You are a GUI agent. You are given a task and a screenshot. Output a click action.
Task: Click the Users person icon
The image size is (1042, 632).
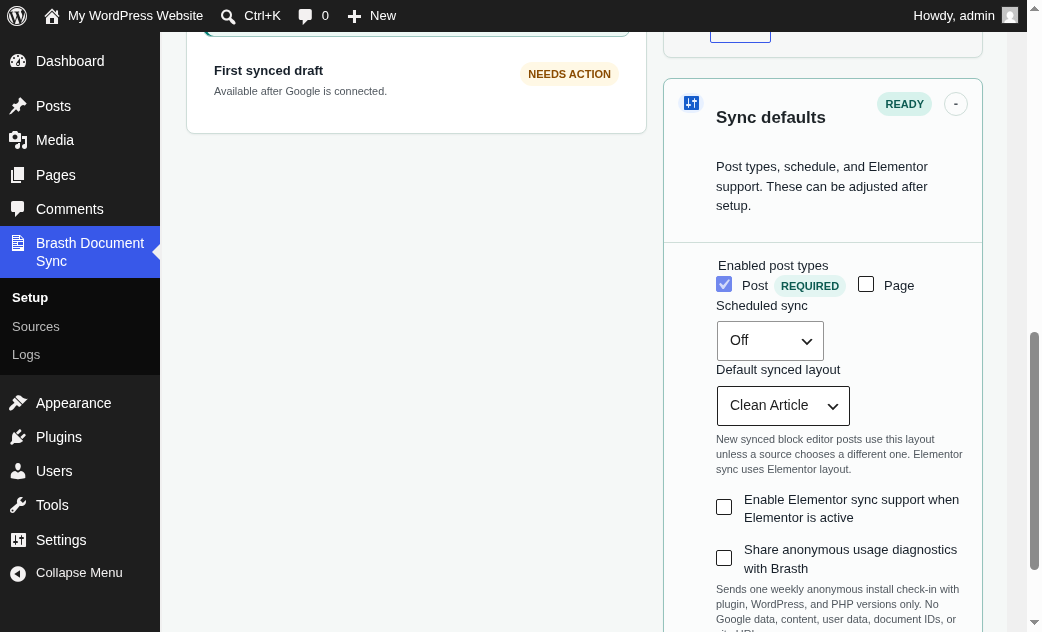point(18,471)
